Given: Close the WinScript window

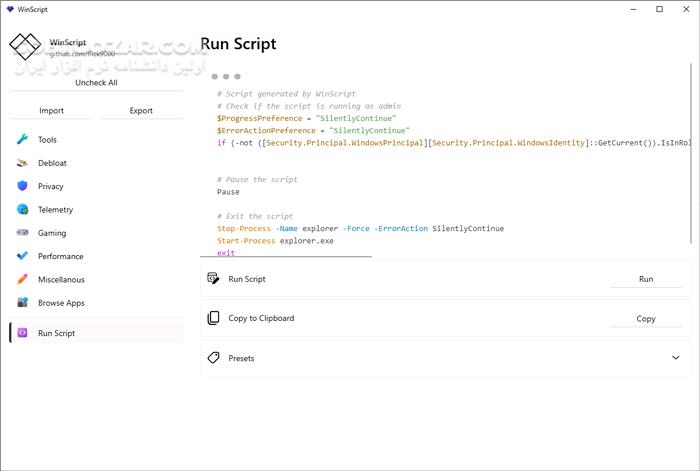Looking at the screenshot, I should (x=686, y=9).
